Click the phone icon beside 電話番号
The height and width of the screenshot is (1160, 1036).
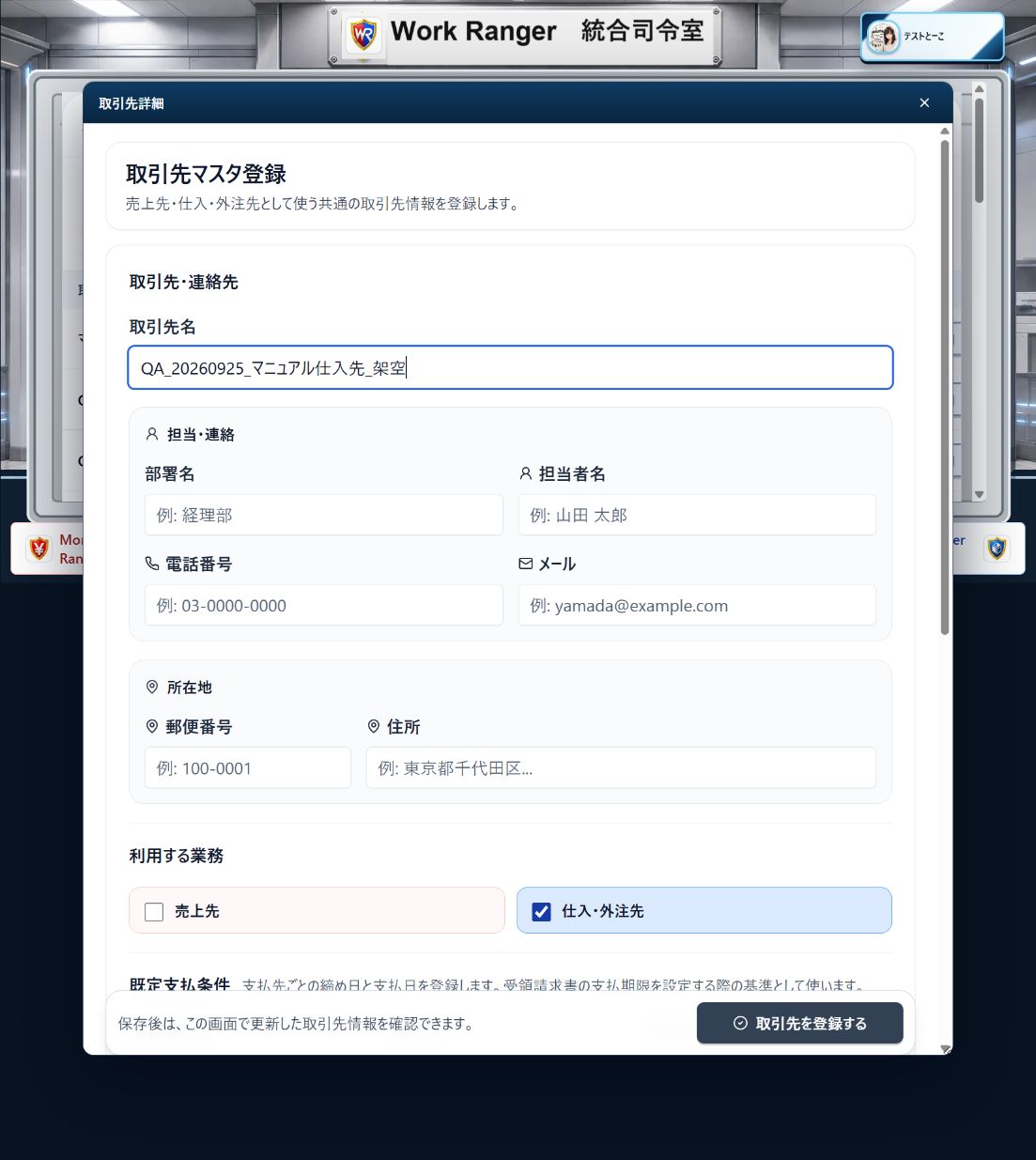152,564
